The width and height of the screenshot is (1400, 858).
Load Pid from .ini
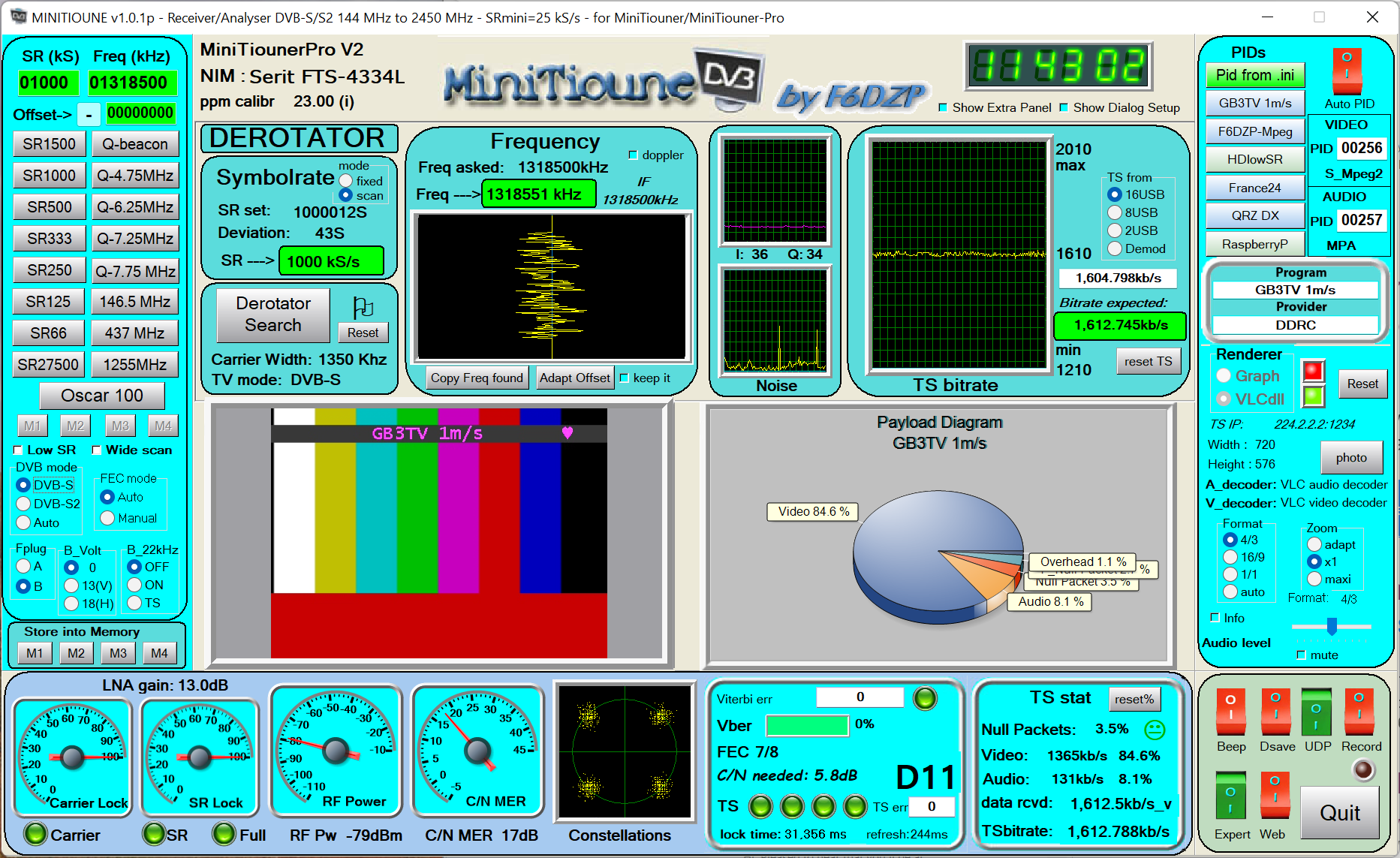coord(1255,75)
